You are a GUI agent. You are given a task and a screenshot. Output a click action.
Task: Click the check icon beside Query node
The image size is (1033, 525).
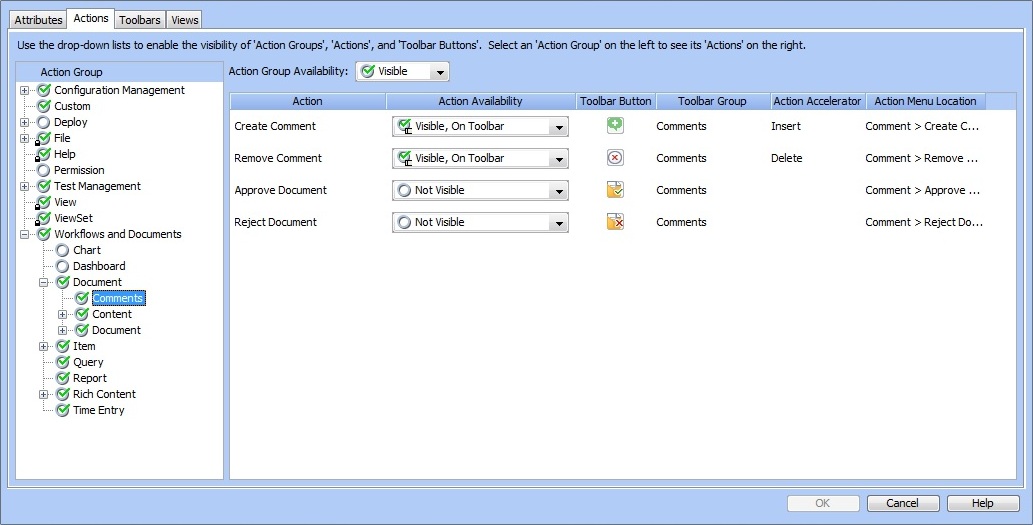coord(63,362)
